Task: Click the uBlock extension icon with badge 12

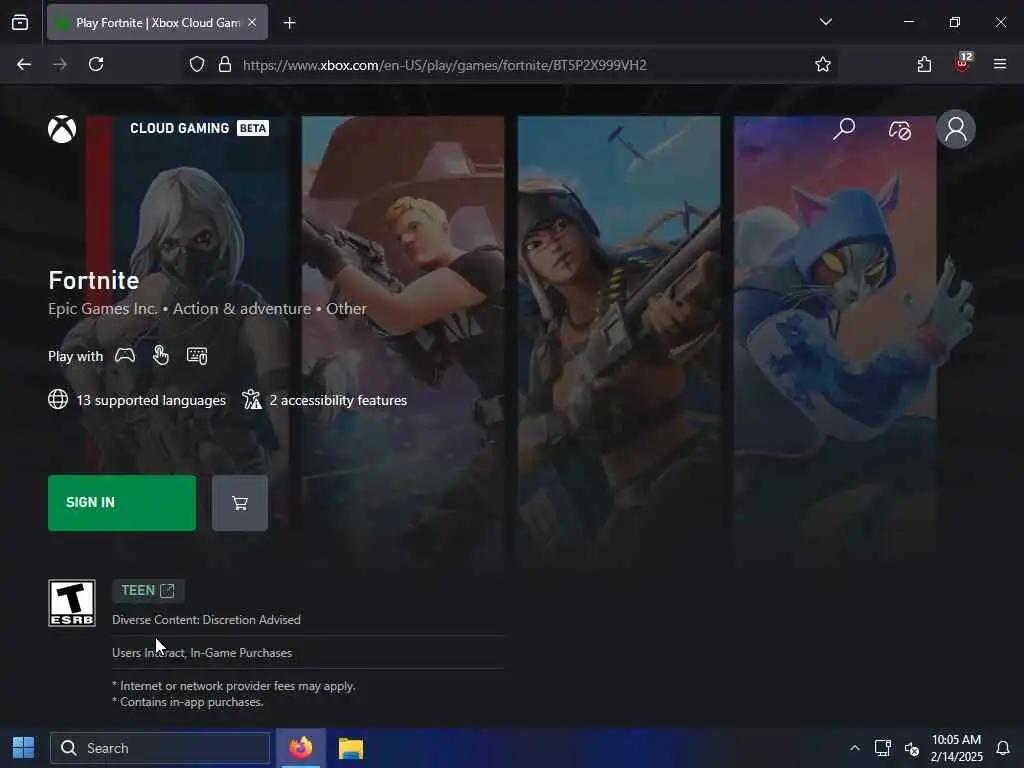Action: 962,63
